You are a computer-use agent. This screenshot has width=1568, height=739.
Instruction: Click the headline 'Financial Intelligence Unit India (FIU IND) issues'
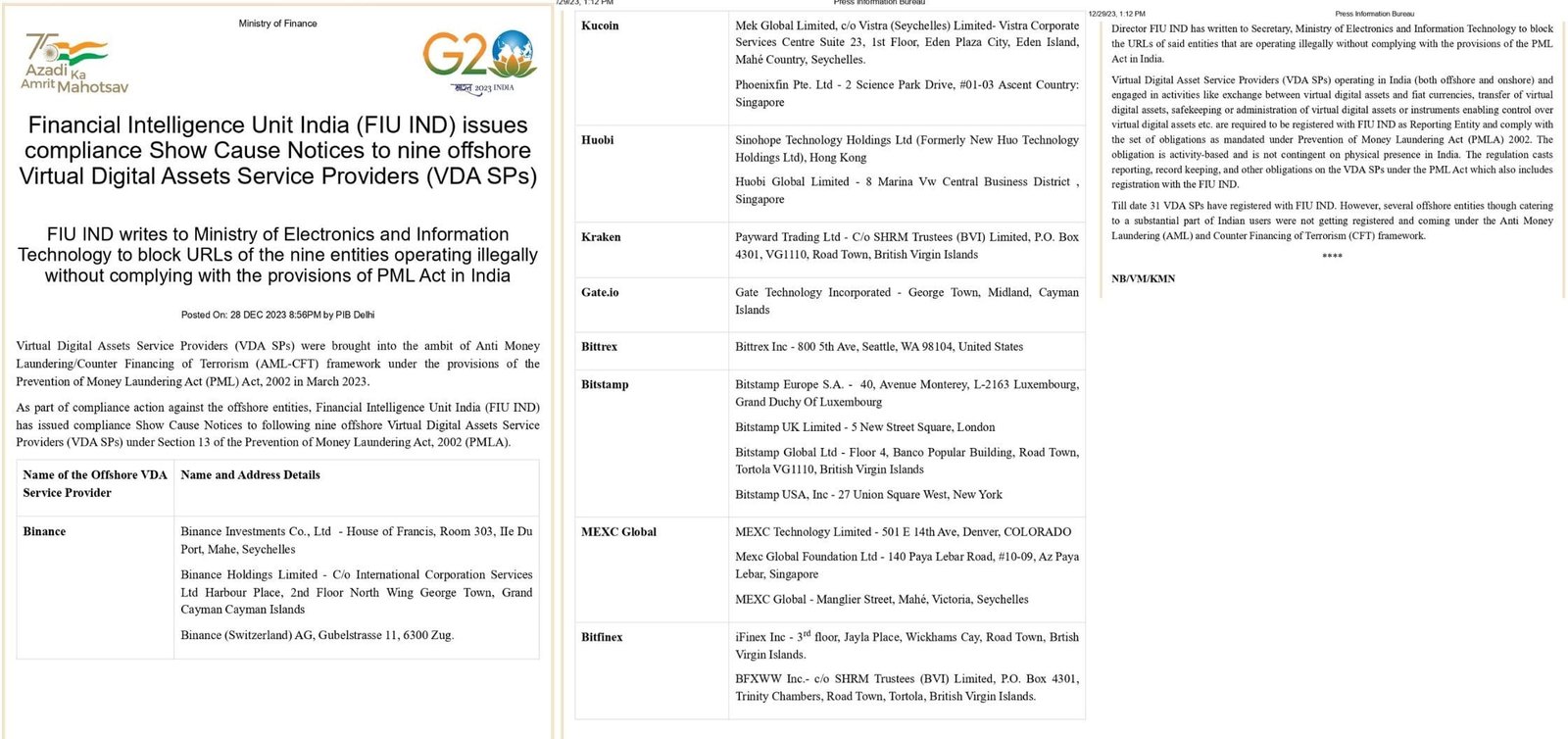point(277,125)
